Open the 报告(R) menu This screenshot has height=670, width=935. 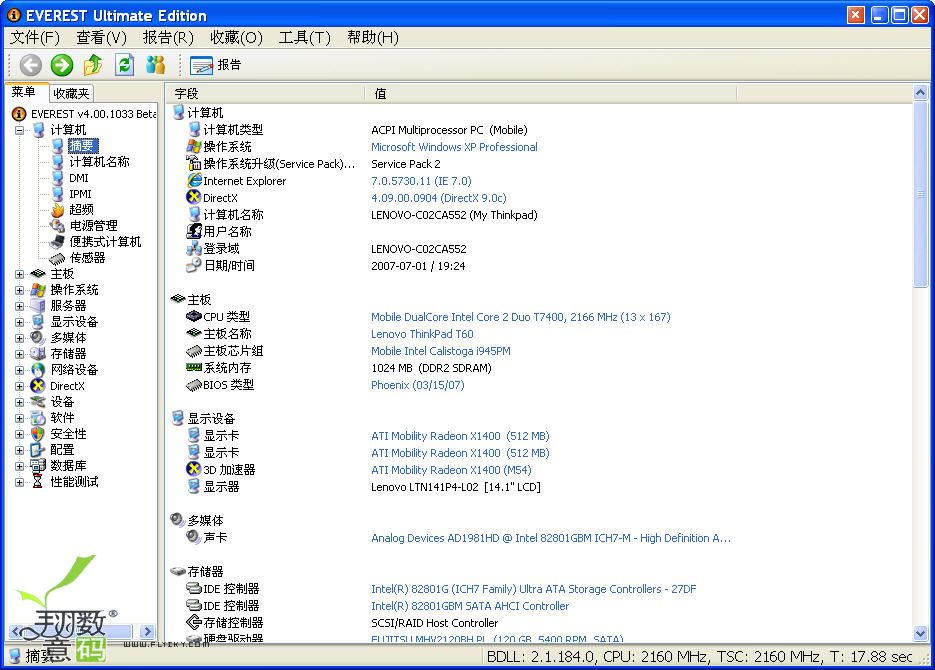point(168,38)
